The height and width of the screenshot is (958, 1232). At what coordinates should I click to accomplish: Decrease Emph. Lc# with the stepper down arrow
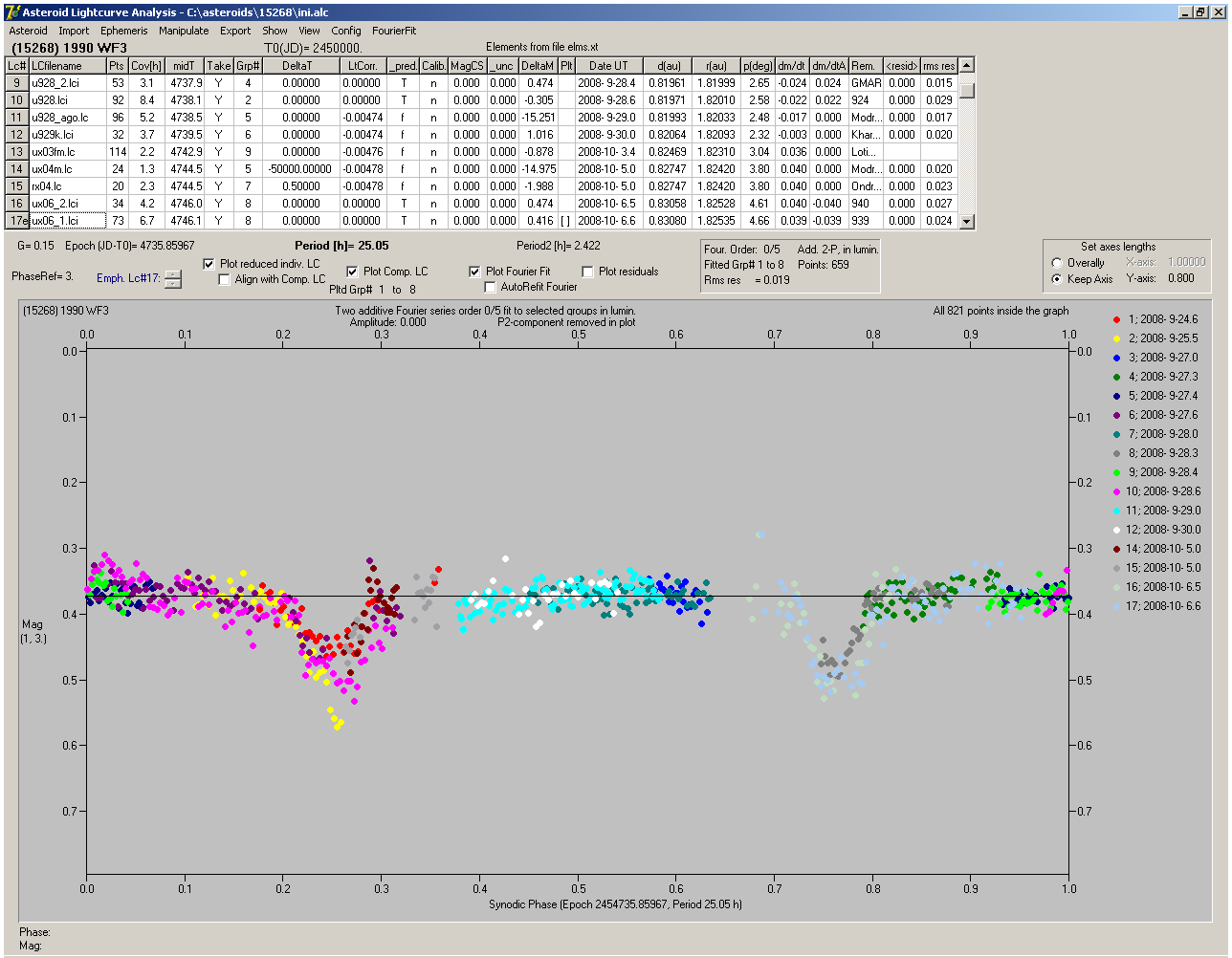point(172,283)
